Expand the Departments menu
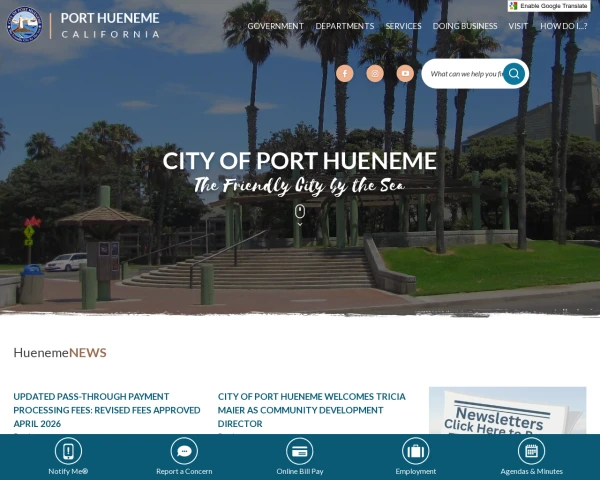Image resolution: width=600 pixels, height=480 pixels. [x=345, y=26]
